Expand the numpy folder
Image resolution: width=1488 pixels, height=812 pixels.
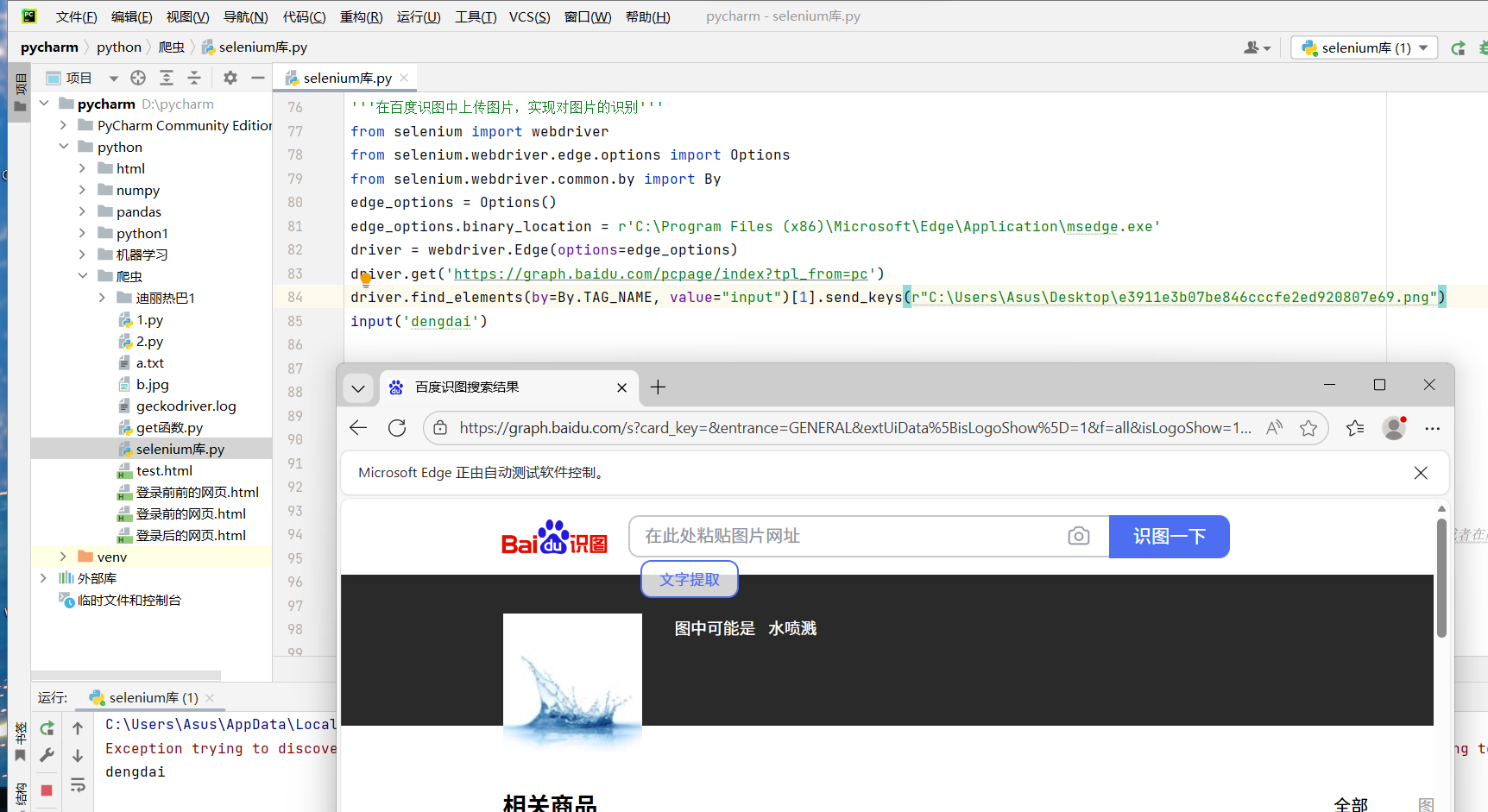click(x=82, y=190)
